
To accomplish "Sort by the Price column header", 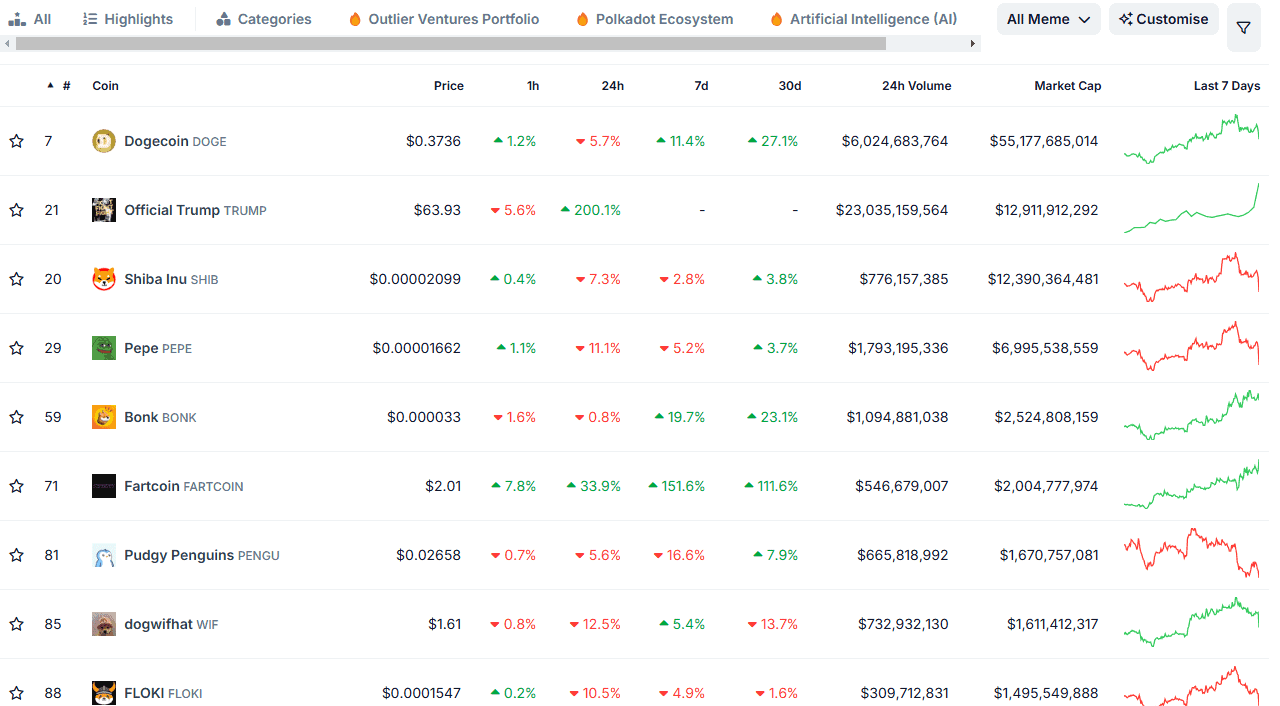I will (449, 86).
